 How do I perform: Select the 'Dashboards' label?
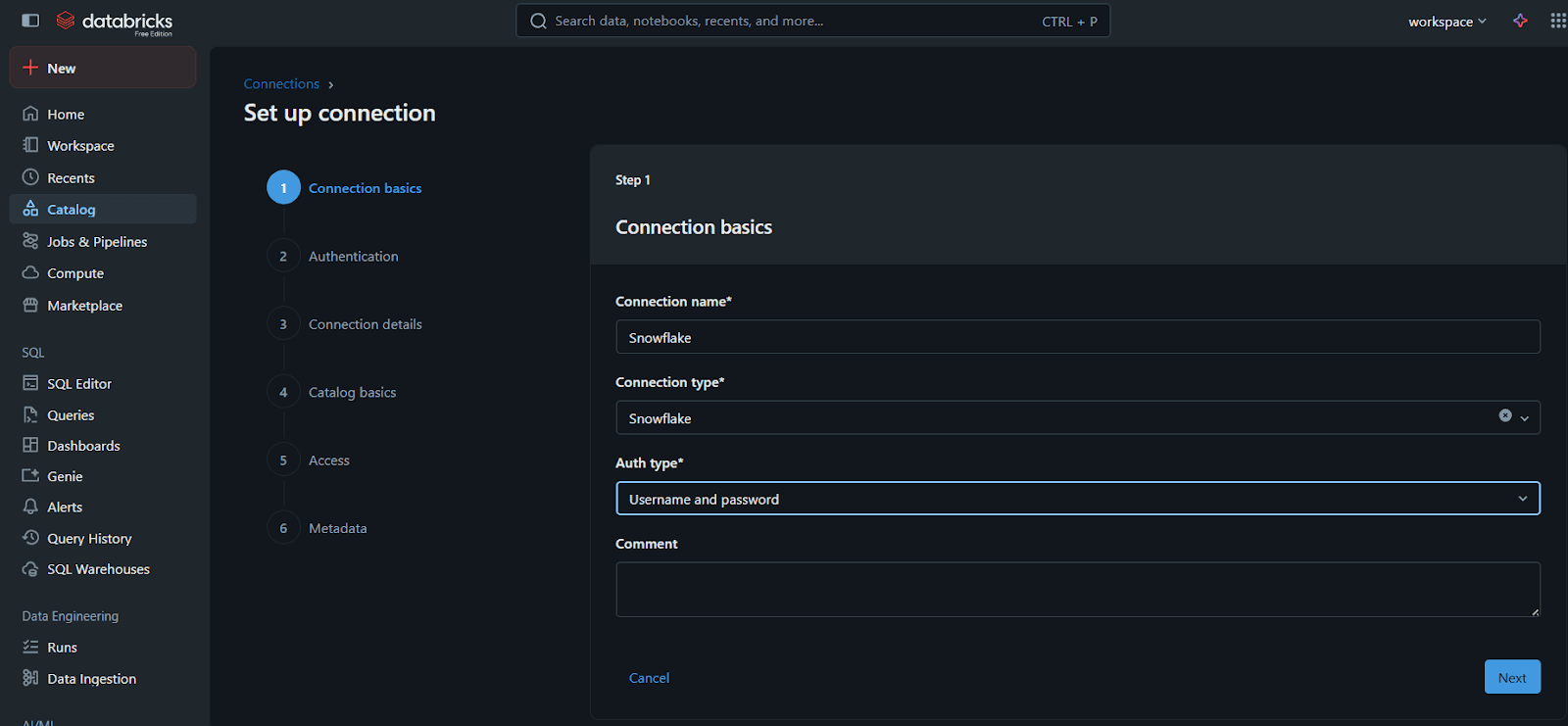coord(84,446)
